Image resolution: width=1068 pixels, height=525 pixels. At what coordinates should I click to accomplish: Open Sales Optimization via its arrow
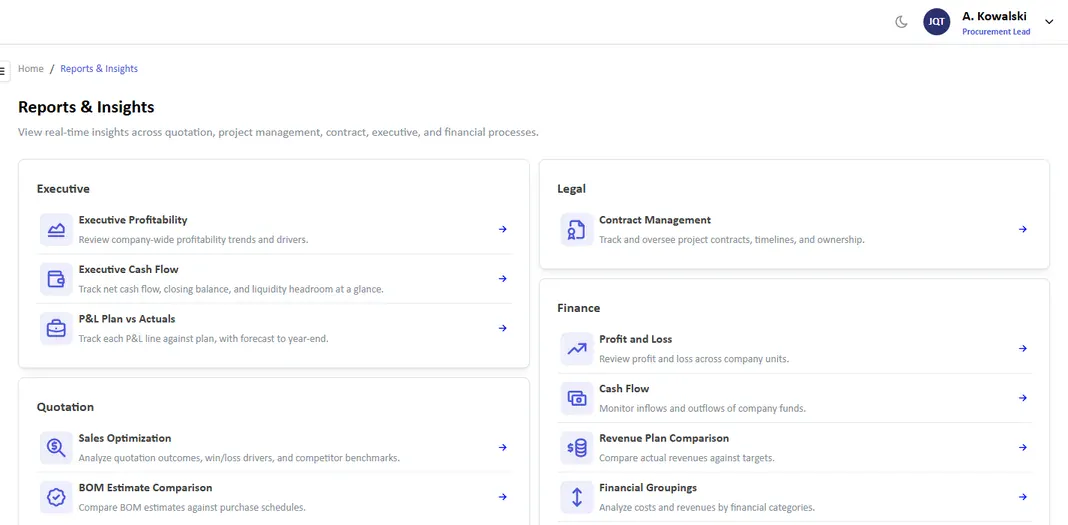click(503, 447)
